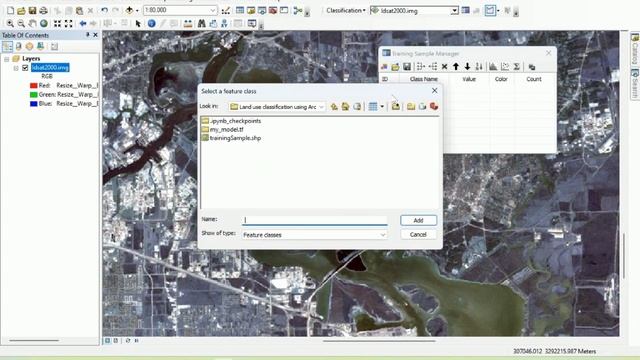Image resolution: width=640 pixels, height=360 pixels.
Task: Toggle visibility checkbox of ldsat2000.img layer
Action: (25, 68)
